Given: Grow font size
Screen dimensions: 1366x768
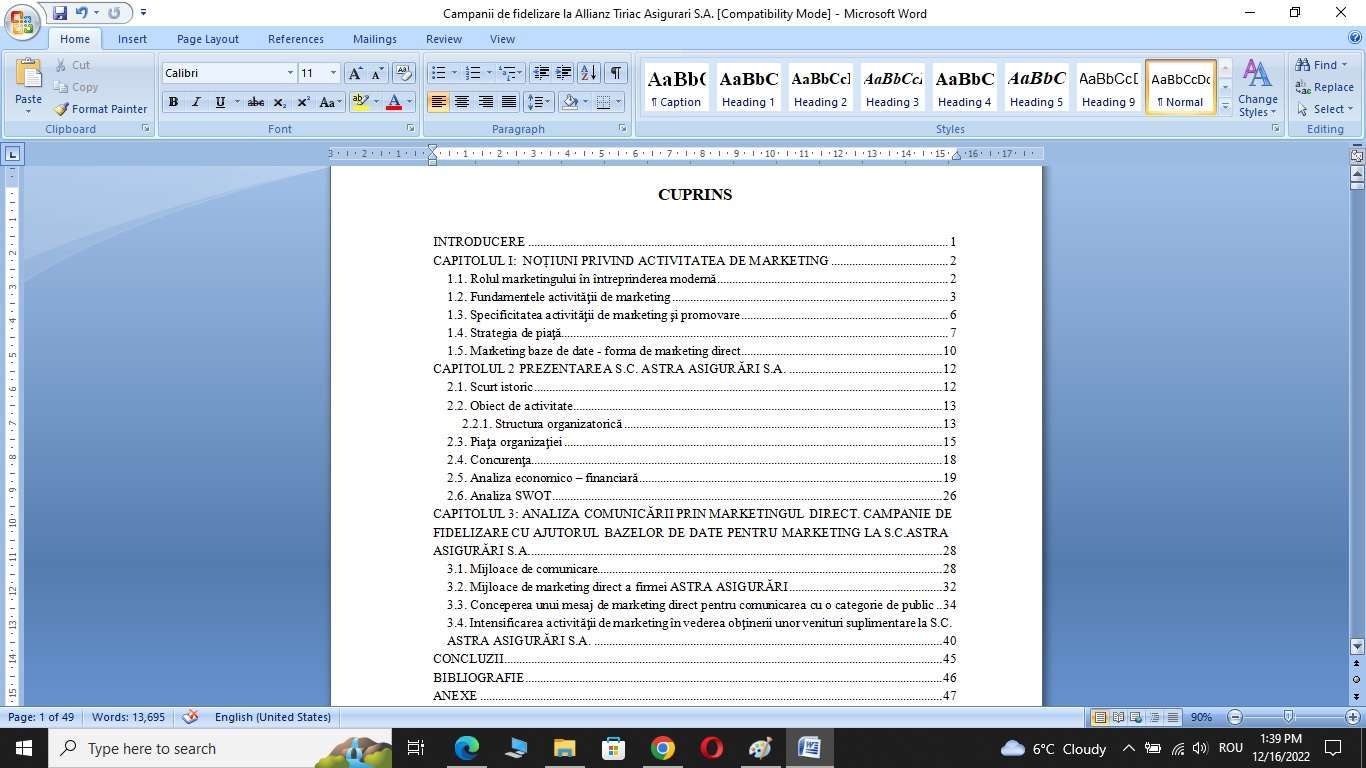Looking at the screenshot, I should [x=355, y=73].
